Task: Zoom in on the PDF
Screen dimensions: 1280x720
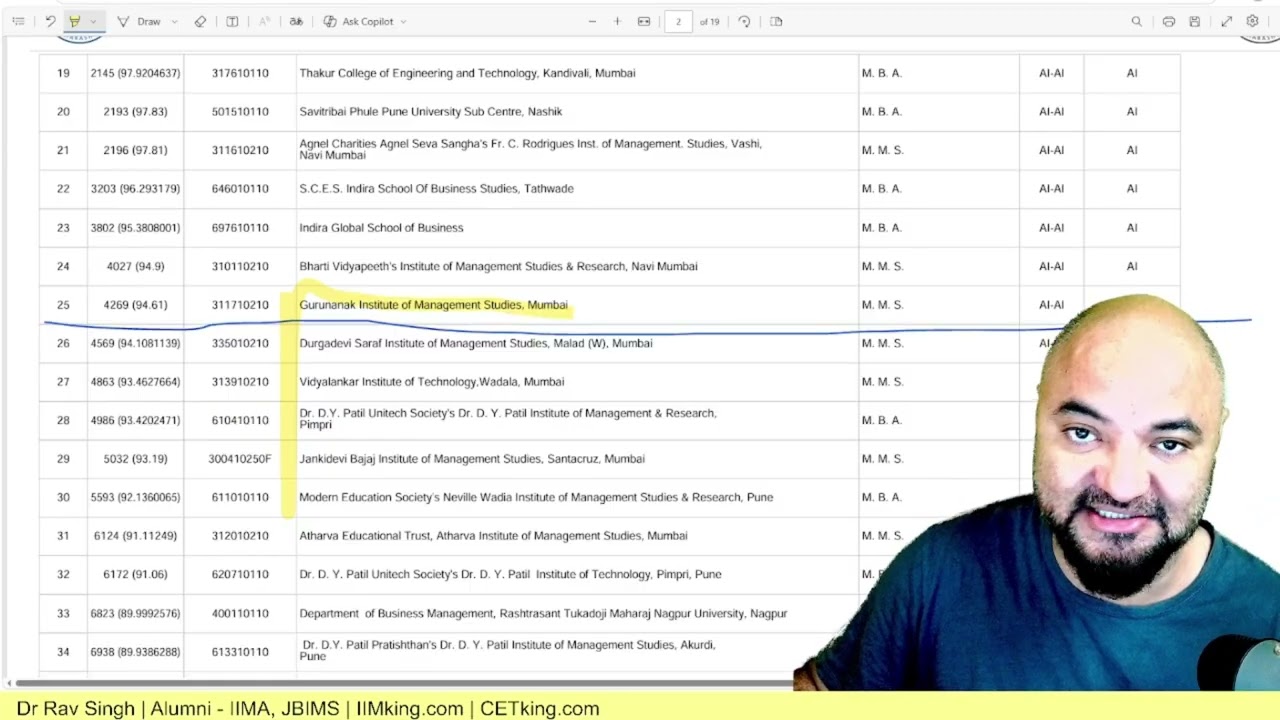Action: [x=617, y=21]
